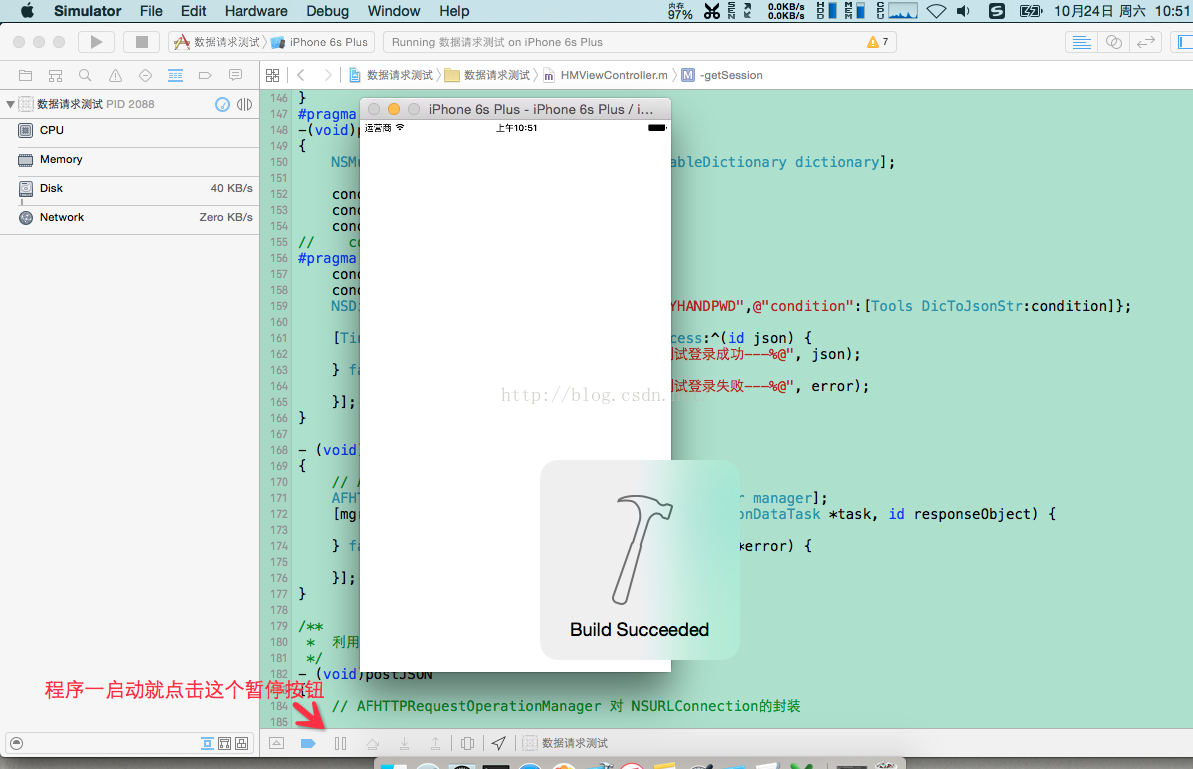Open the Apple menu
1193x769 pixels.
tap(27, 11)
